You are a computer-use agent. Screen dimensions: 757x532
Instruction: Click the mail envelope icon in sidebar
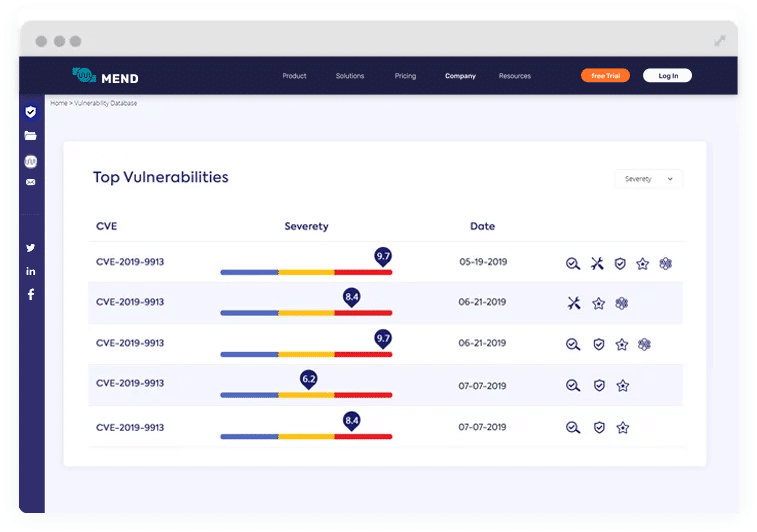coord(31,182)
